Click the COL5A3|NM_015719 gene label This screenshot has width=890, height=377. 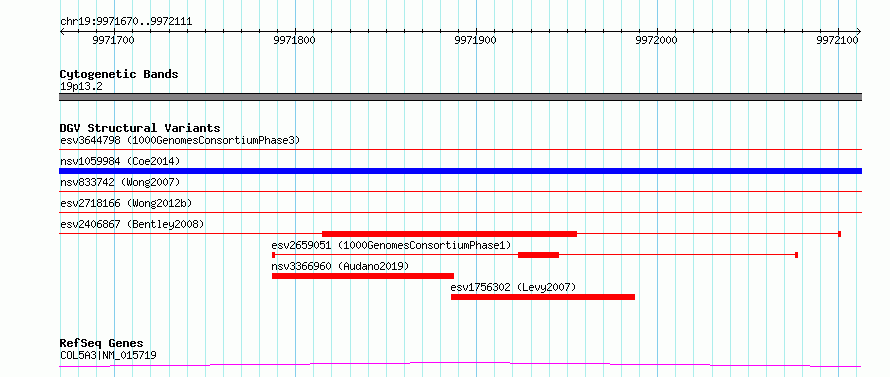click(x=108, y=355)
